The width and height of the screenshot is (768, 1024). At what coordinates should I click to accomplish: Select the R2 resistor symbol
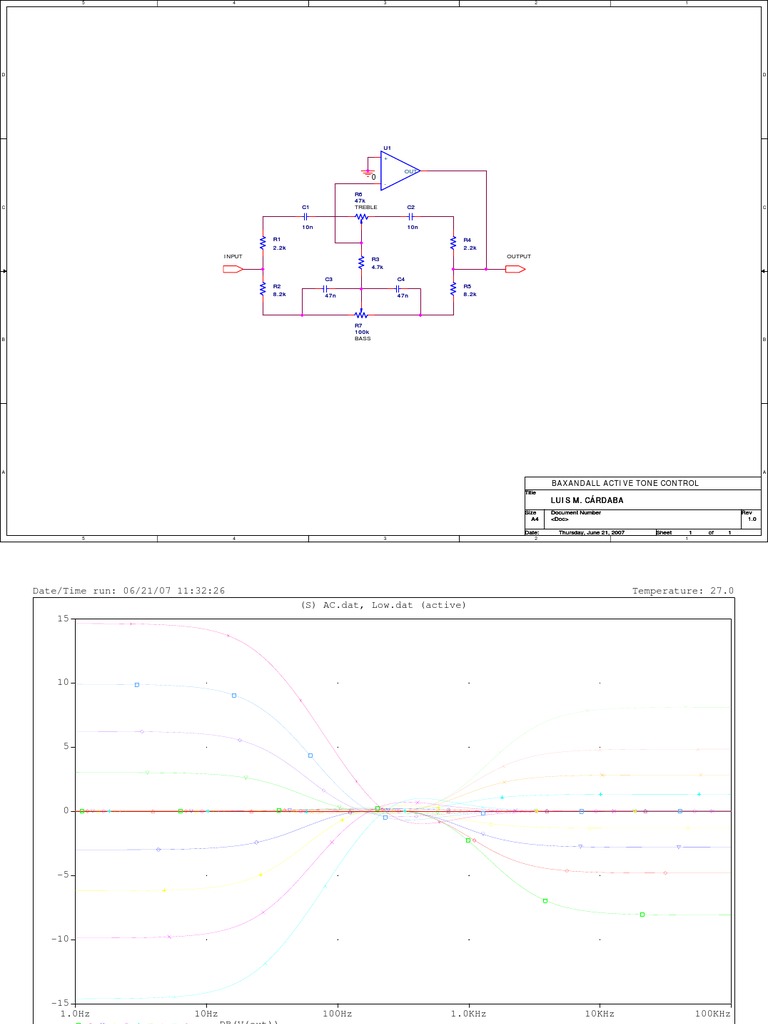pos(263,289)
